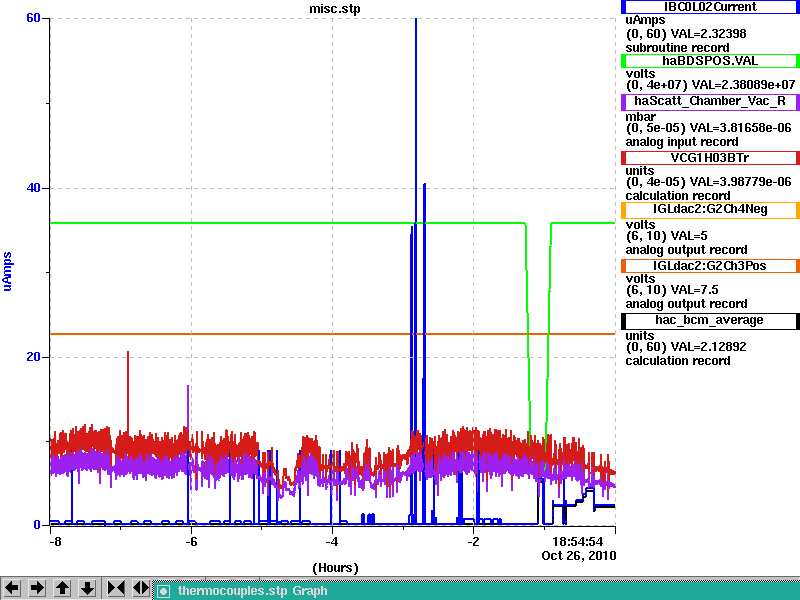Select the IGLdac2:G2Ch3Pos curve legend

click(x=710, y=266)
